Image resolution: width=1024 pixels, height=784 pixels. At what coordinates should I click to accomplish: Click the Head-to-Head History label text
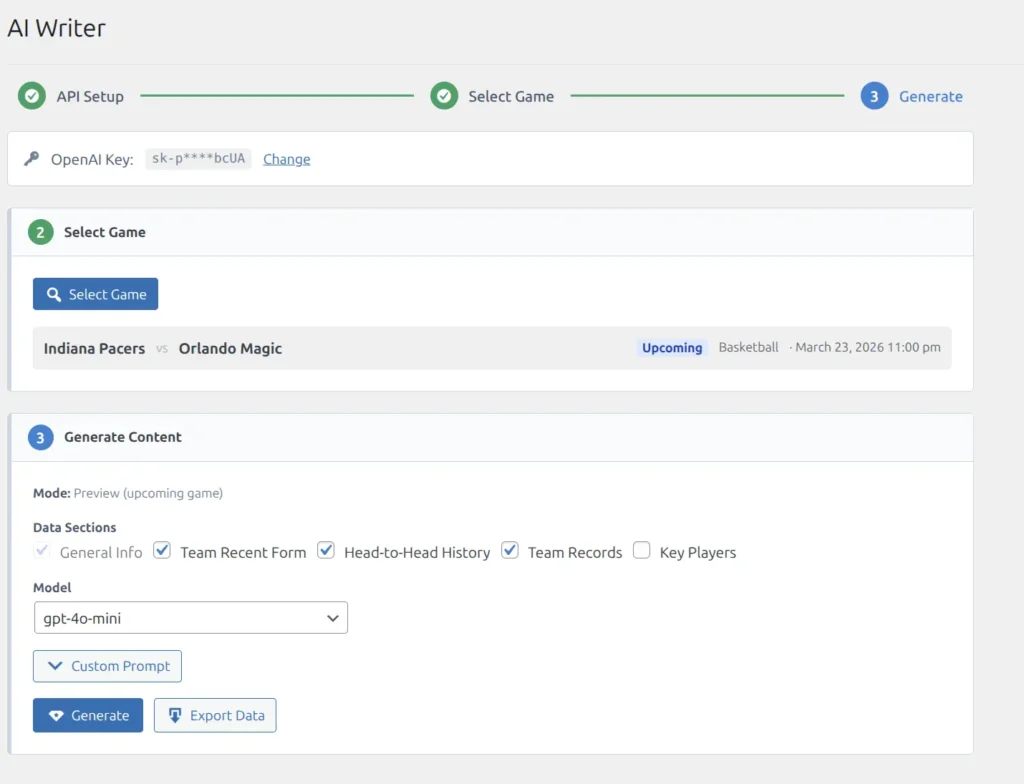coord(417,553)
